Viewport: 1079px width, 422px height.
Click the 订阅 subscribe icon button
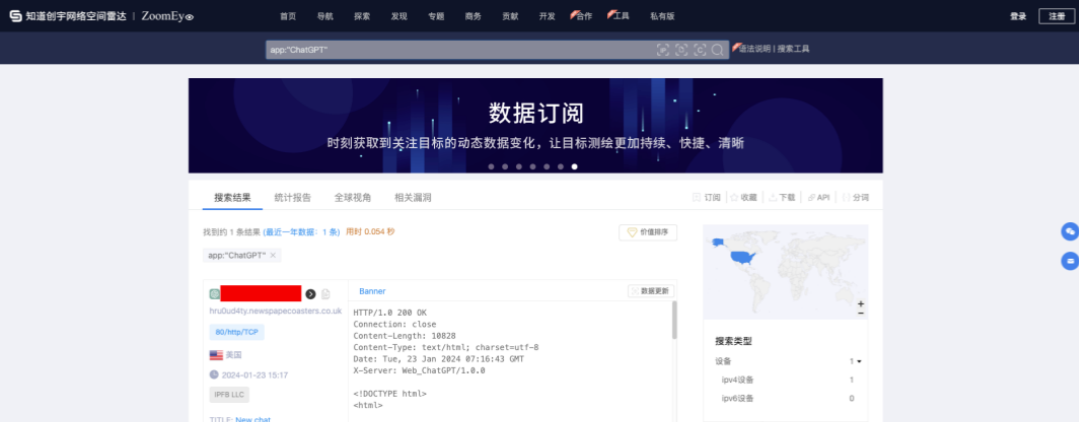707,198
